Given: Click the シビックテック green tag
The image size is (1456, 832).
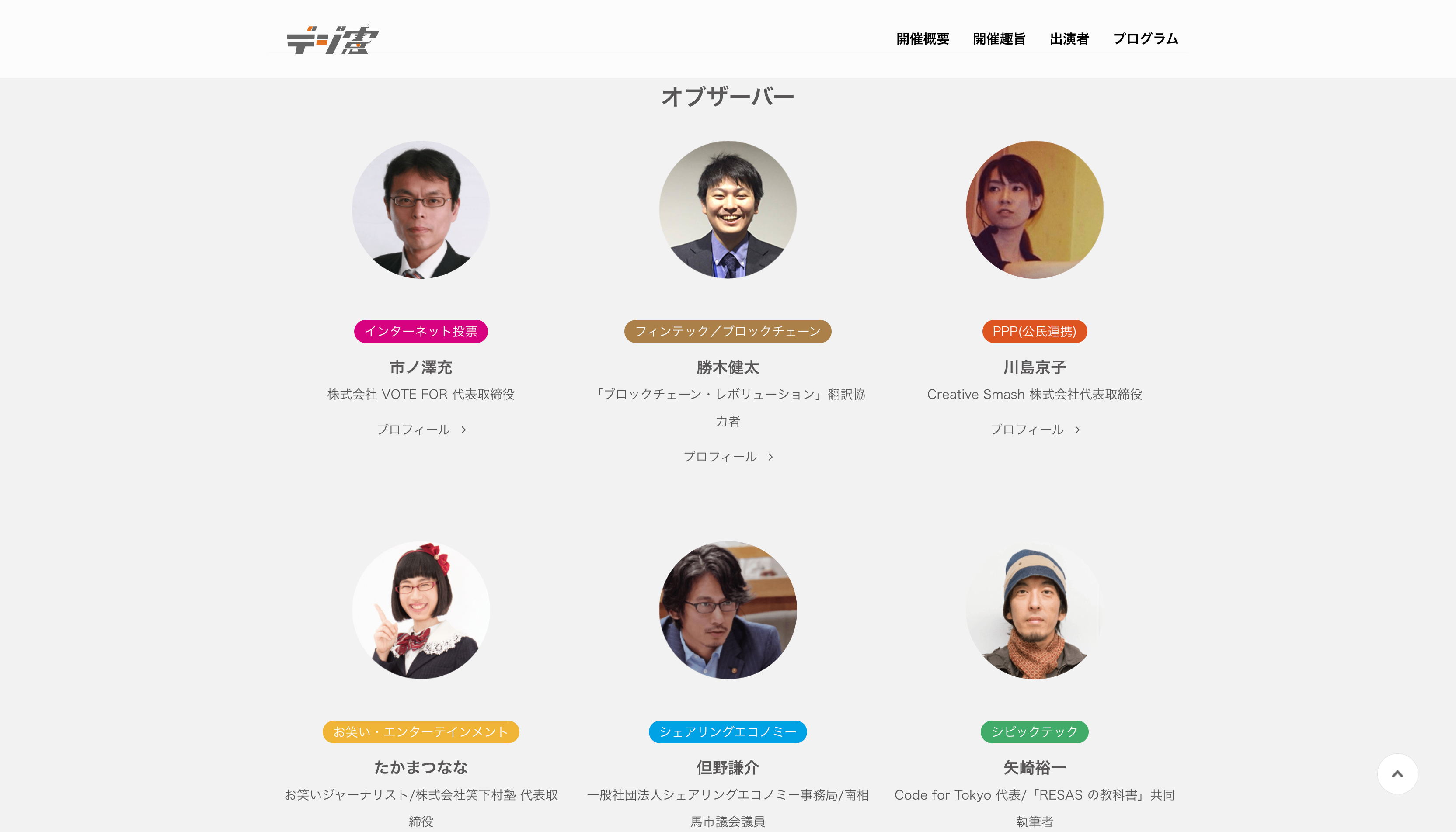Looking at the screenshot, I should 1035,732.
